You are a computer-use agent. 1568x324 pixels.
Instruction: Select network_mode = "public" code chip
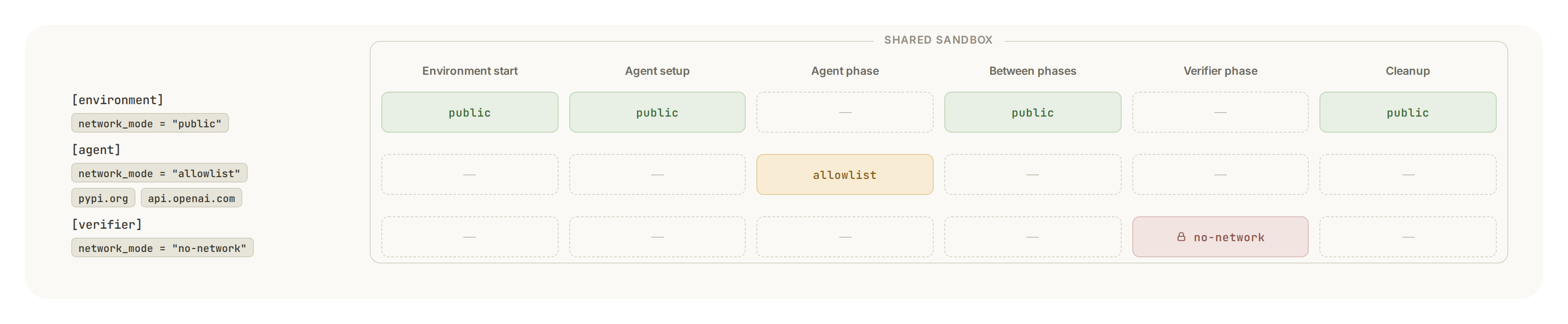(150, 123)
